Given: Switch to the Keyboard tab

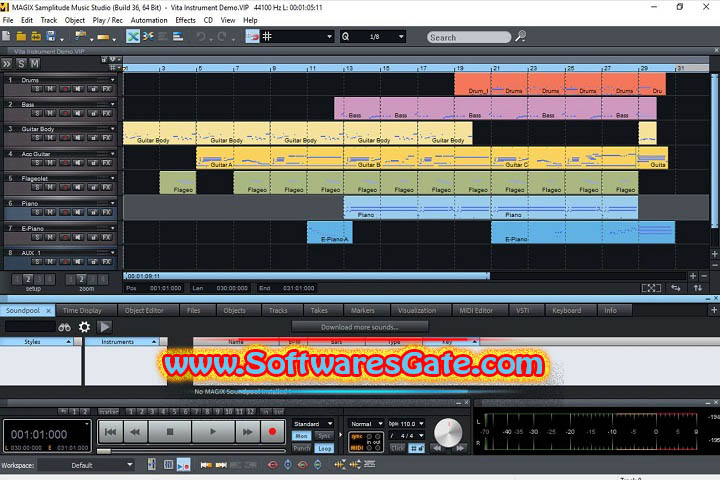Looking at the screenshot, I should click(x=566, y=311).
